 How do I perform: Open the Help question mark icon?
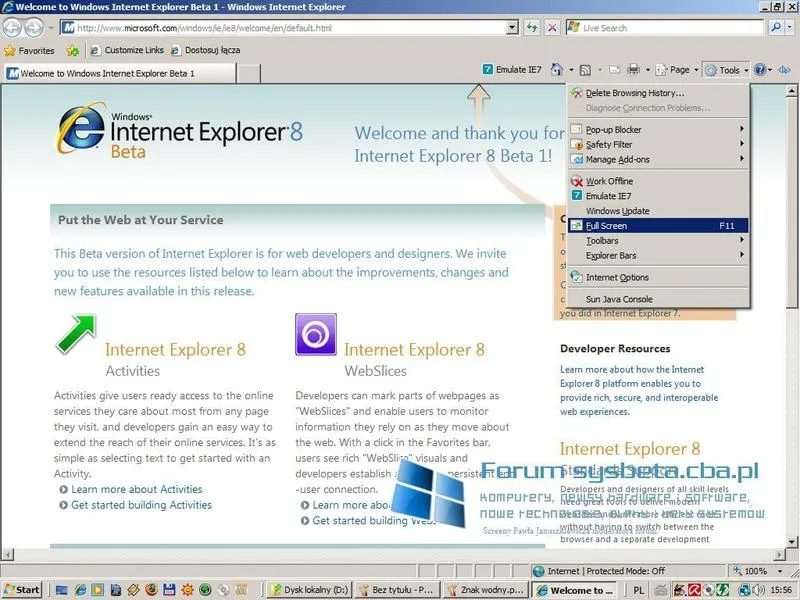(x=761, y=70)
